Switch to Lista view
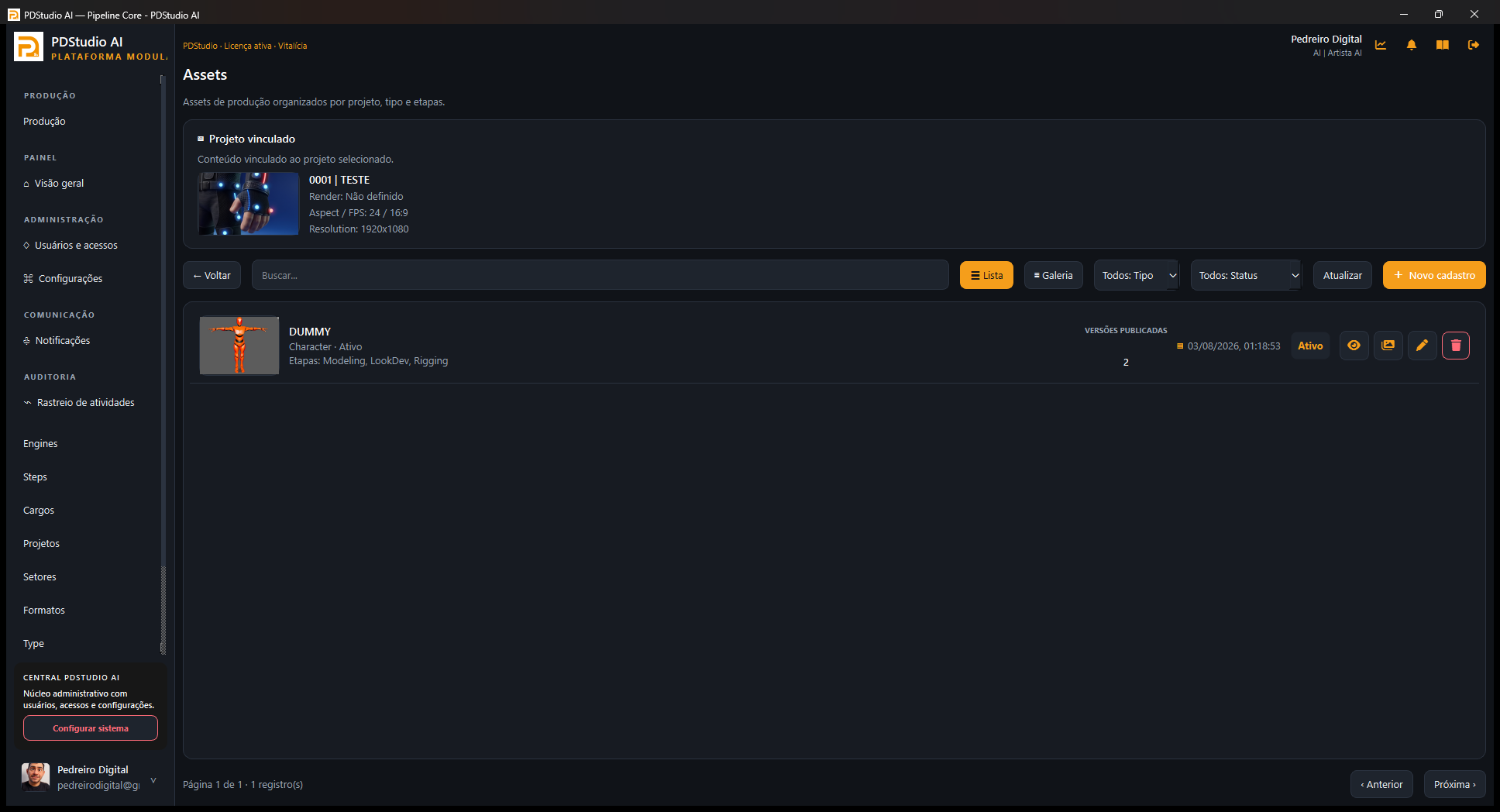1500x812 pixels. (986, 275)
